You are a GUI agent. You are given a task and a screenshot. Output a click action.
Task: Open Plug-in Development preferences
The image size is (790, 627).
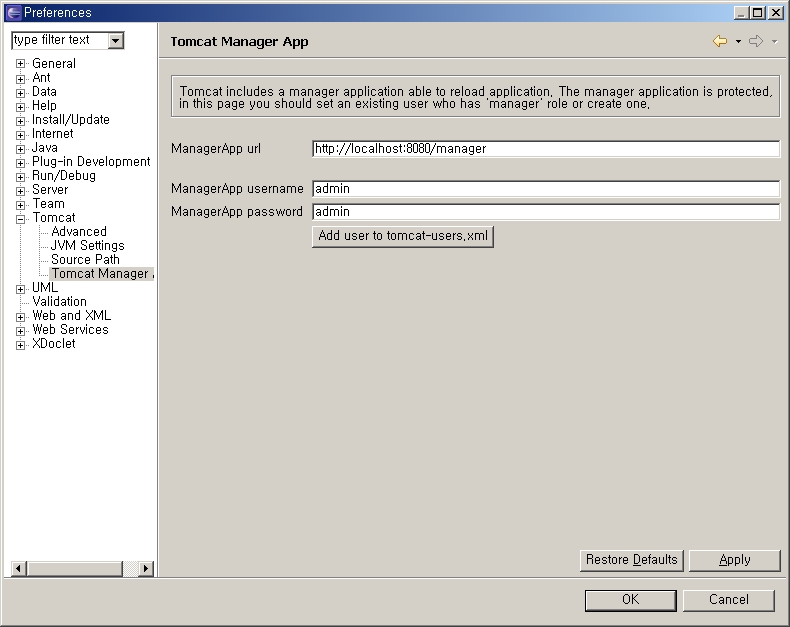click(91, 162)
